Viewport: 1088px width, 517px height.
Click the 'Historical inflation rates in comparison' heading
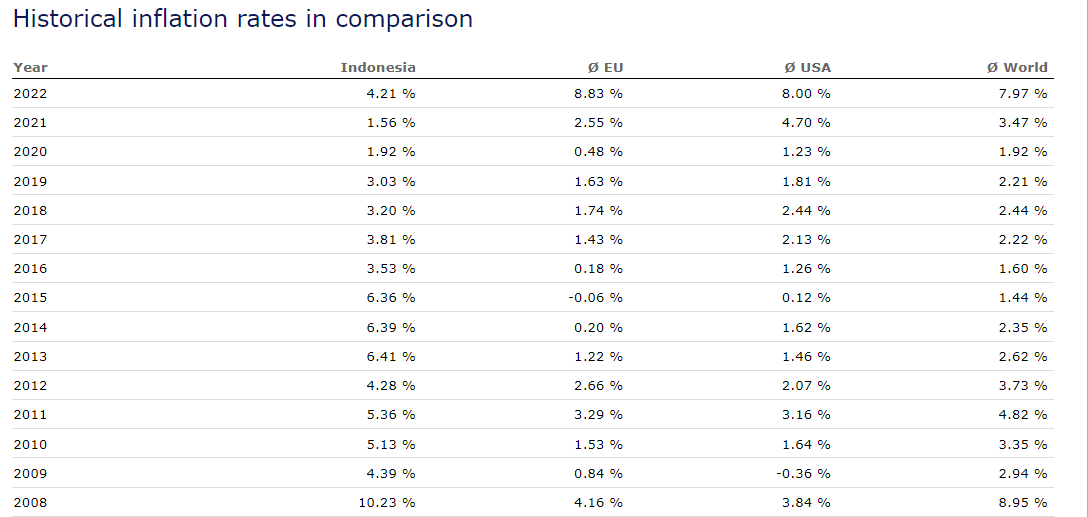tap(242, 19)
